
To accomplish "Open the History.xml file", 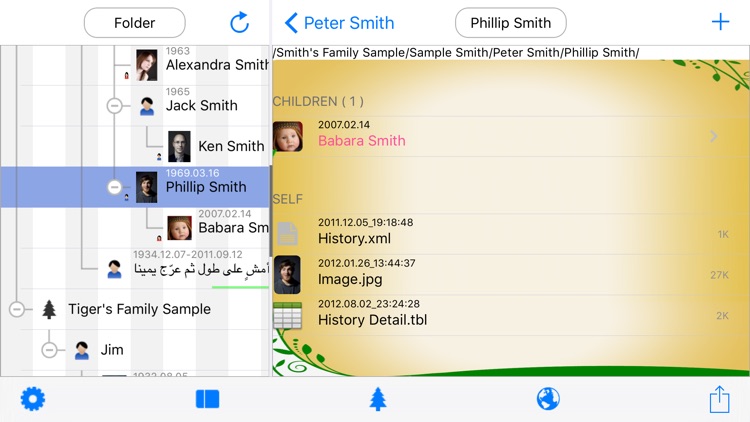I will [x=510, y=234].
